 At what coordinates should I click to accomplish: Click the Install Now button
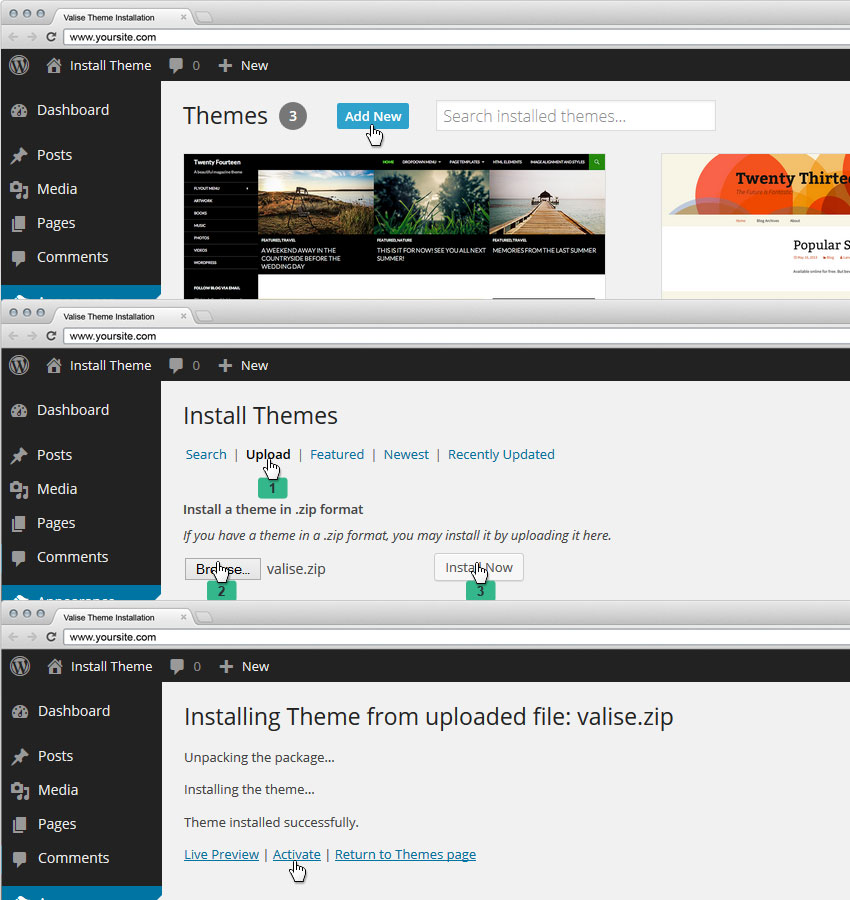479,567
